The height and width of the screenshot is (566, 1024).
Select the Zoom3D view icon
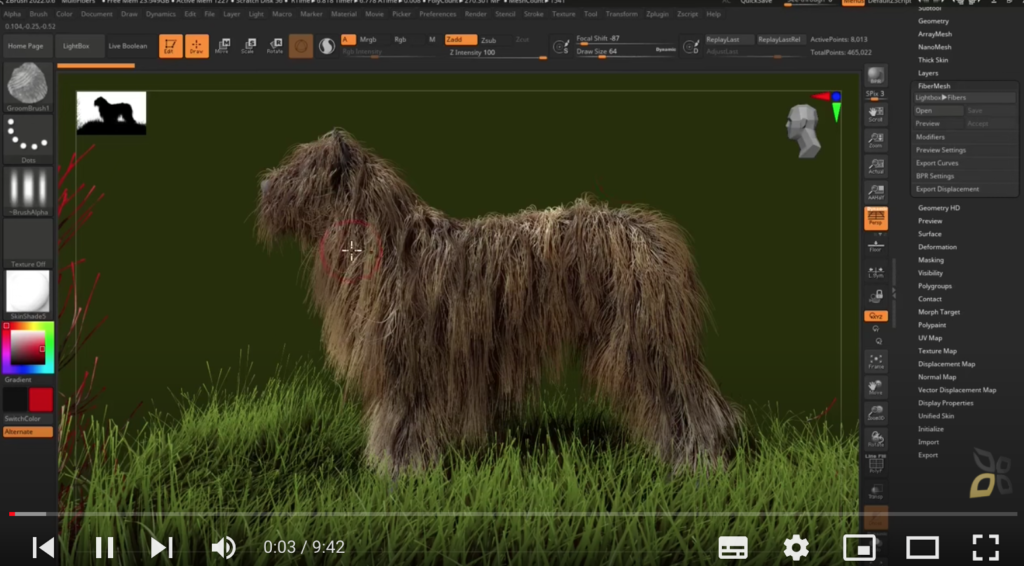coord(875,413)
